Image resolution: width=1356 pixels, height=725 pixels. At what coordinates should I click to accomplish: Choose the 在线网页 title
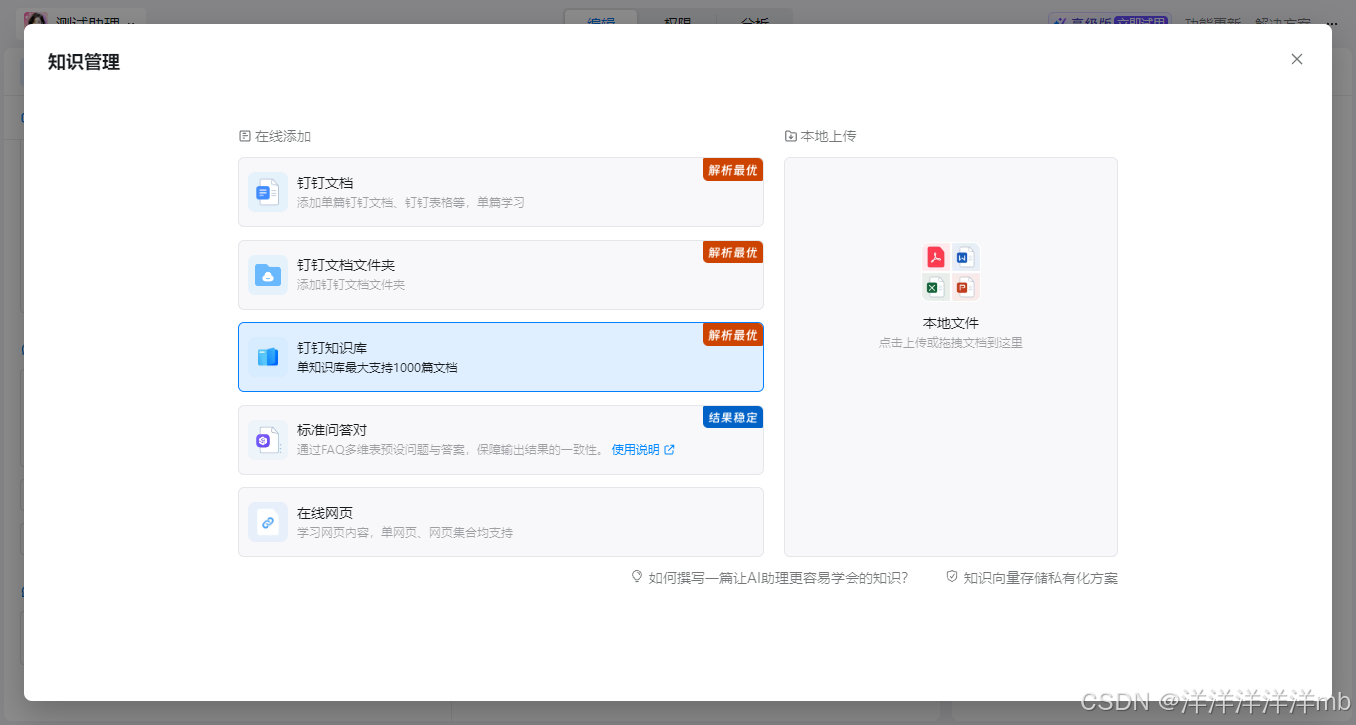tap(325, 513)
